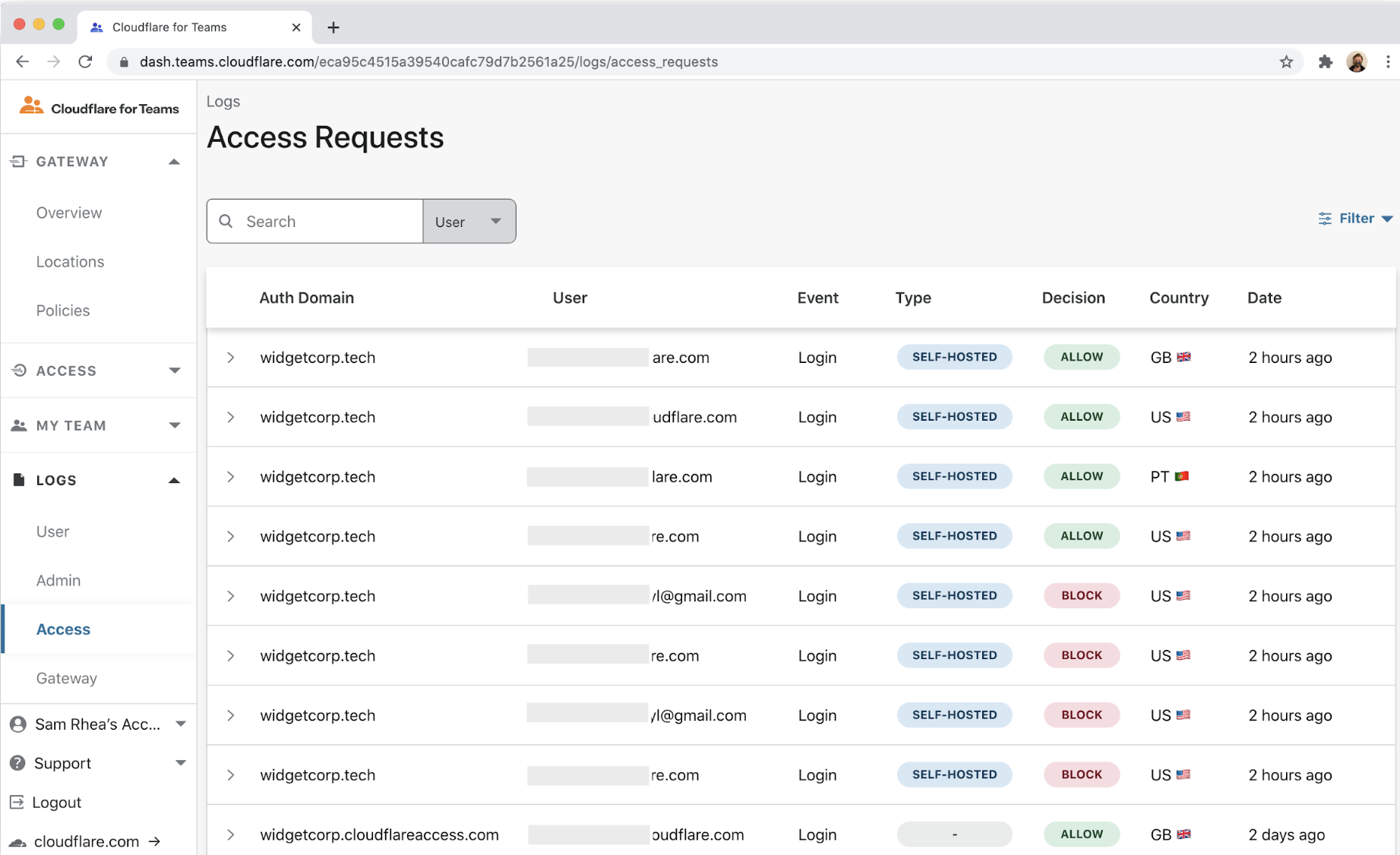The width and height of the screenshot is (1400, 855).
Task: Click the search magnifier icon
Action: [x=226, y=221]
